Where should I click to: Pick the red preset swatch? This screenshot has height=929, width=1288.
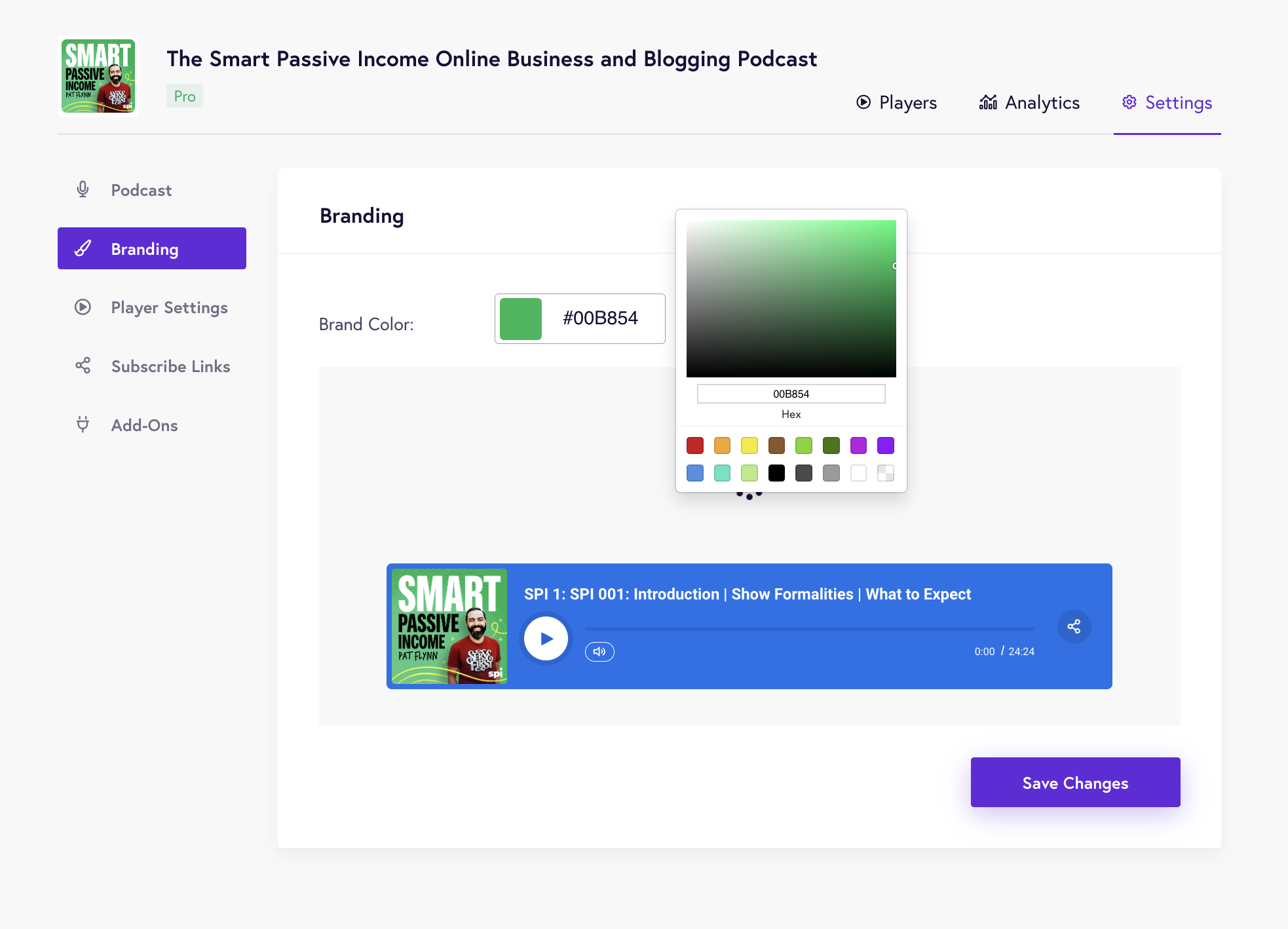pos(695,446)
